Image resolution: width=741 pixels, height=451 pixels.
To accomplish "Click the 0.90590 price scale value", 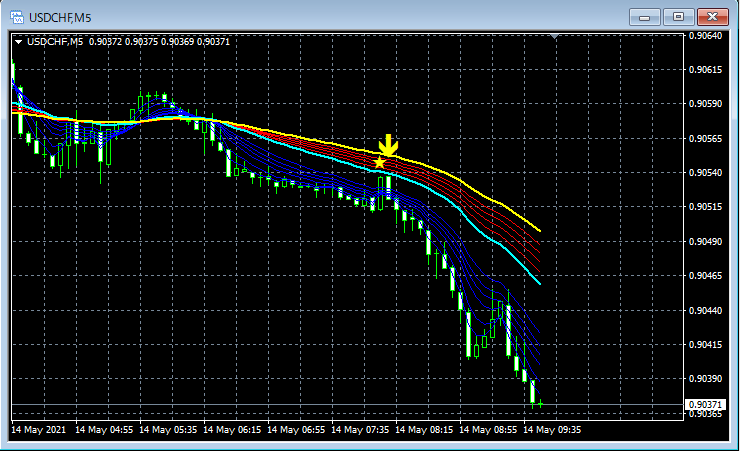I will tap(705, 104).
